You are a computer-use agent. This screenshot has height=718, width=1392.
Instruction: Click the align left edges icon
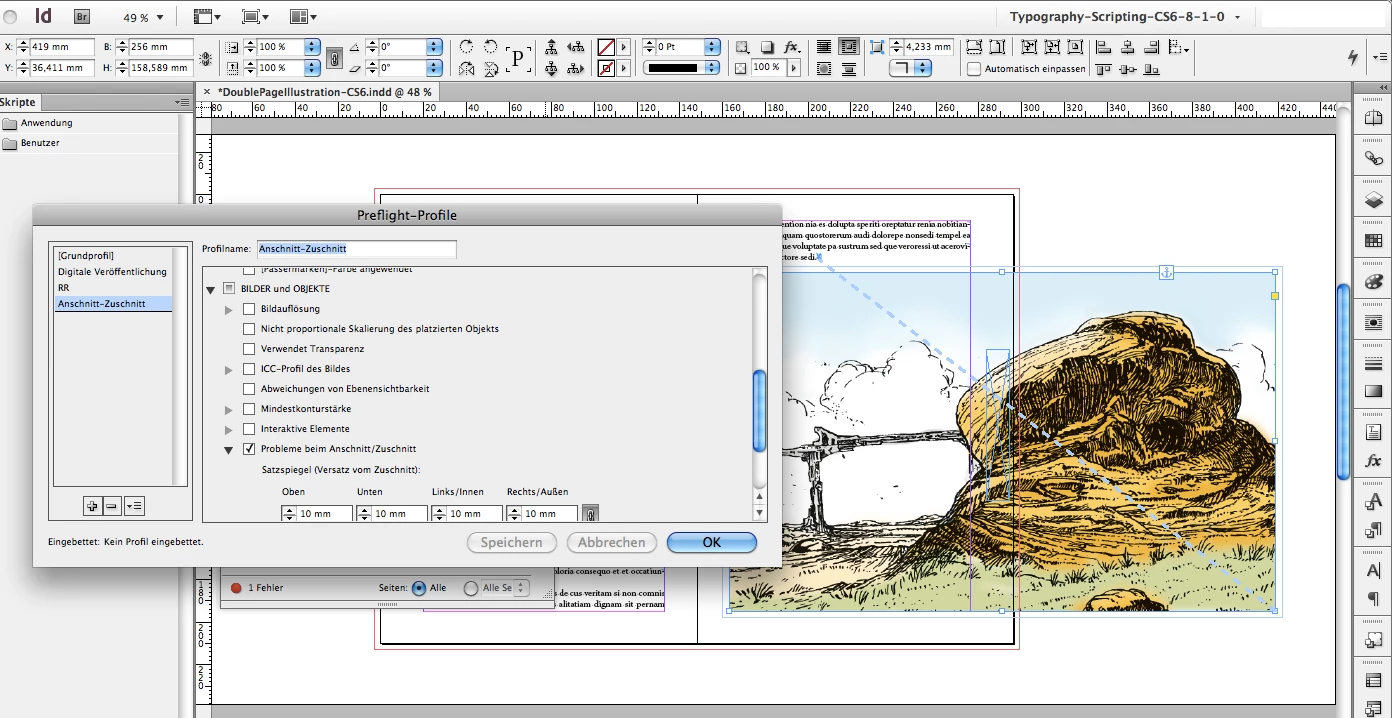point(1103,47)
